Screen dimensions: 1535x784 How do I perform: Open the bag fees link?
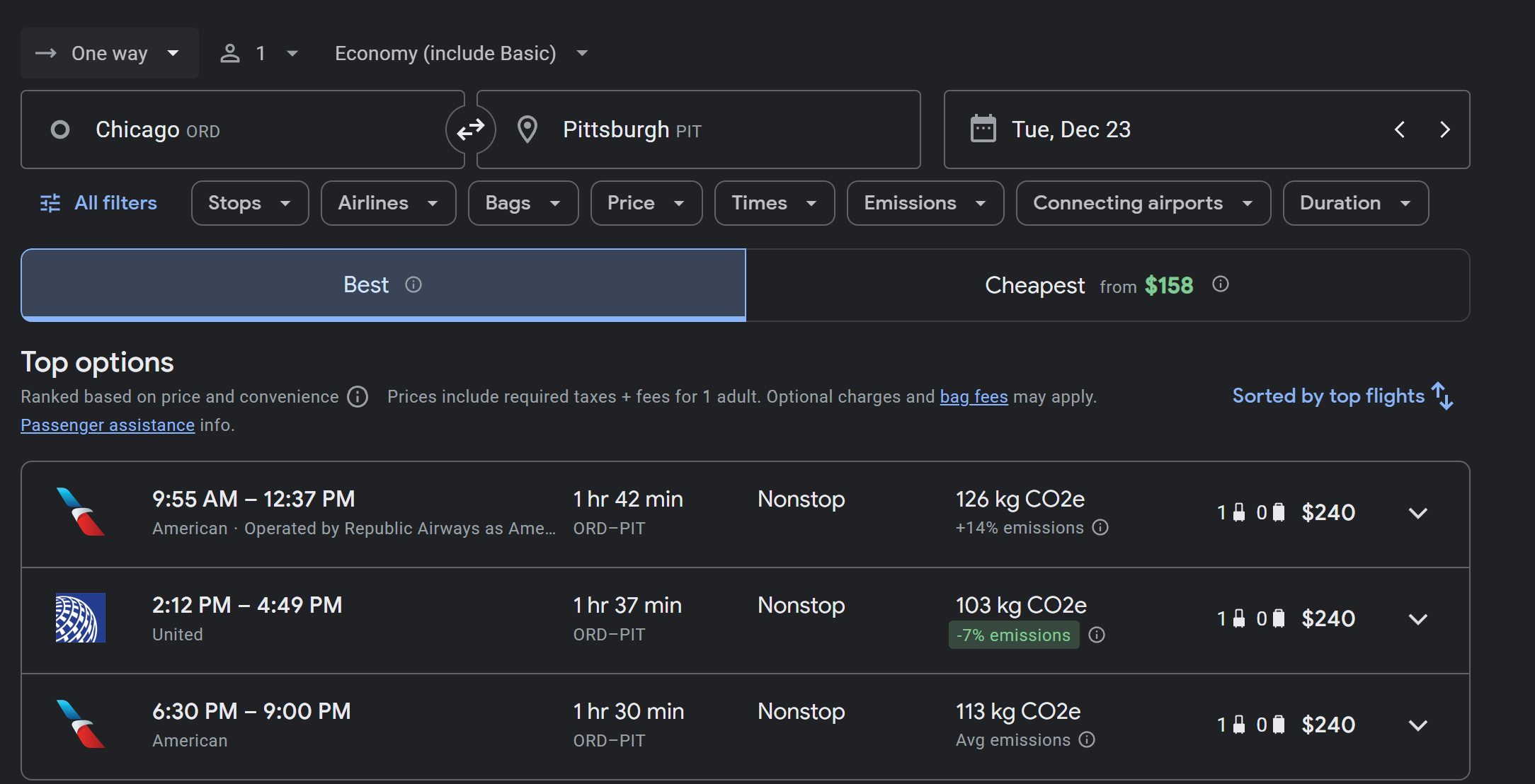(x=974, y=397)
